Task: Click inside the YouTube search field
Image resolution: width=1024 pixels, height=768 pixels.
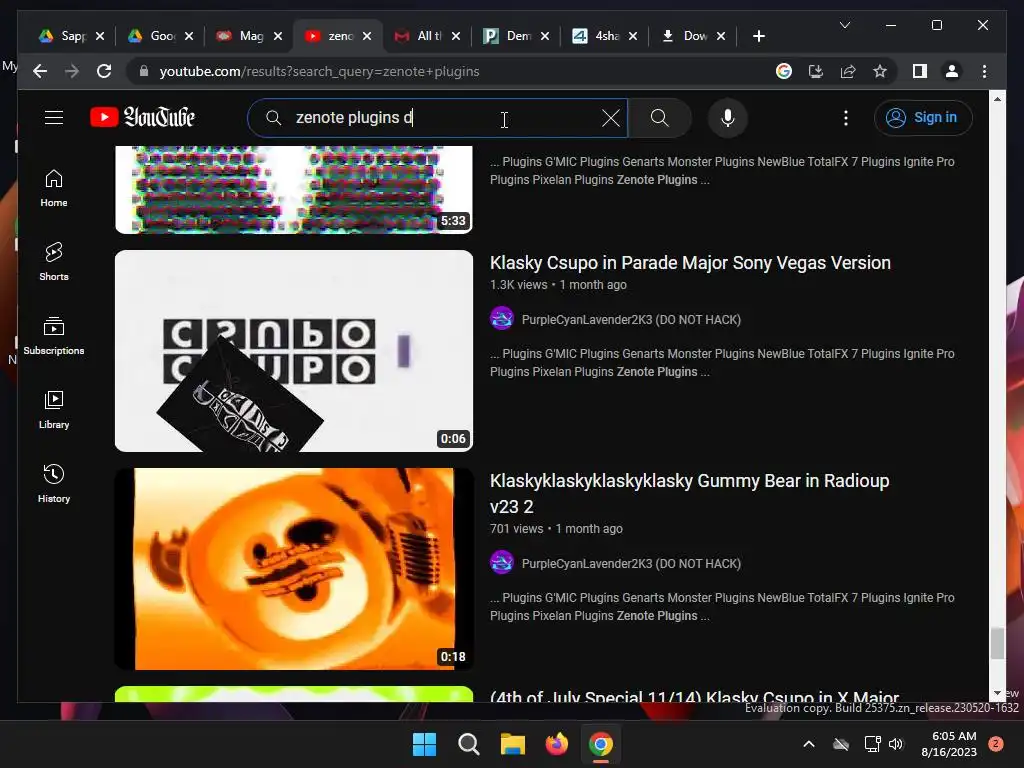Action: (x=438, y=118)
